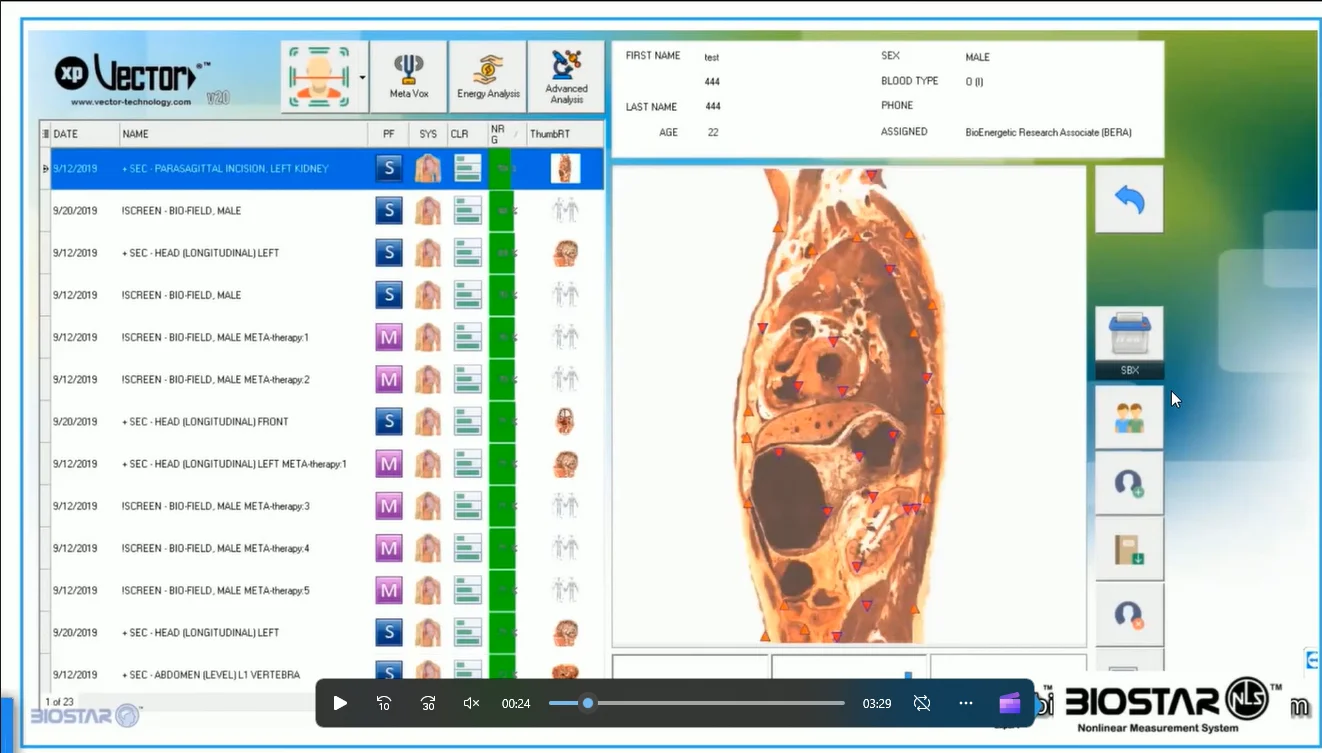Viewport: 1322px width, 753px height.
Task: Select the ABDOMEN (LEVEL) L1 VERTEBRA row
Action: tap(210, 675)
